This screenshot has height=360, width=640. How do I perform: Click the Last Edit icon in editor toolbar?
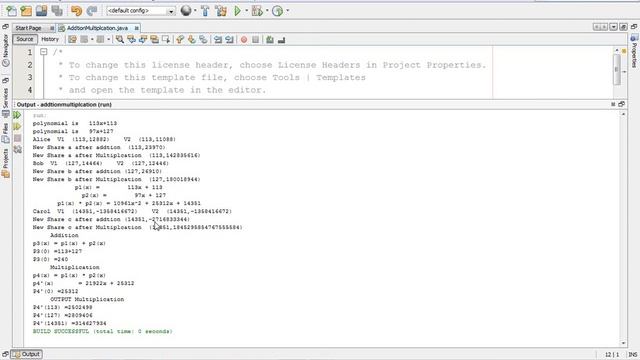click(x=72, y=40)
